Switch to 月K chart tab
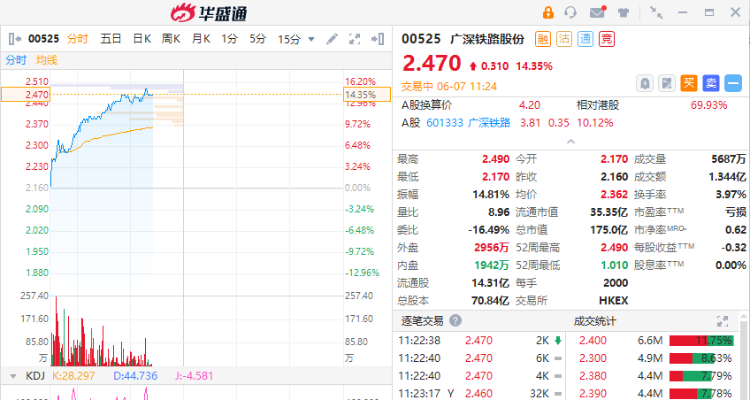Viewport: 750px width, 400px height. pyautogui.click(x=201, y=39)
